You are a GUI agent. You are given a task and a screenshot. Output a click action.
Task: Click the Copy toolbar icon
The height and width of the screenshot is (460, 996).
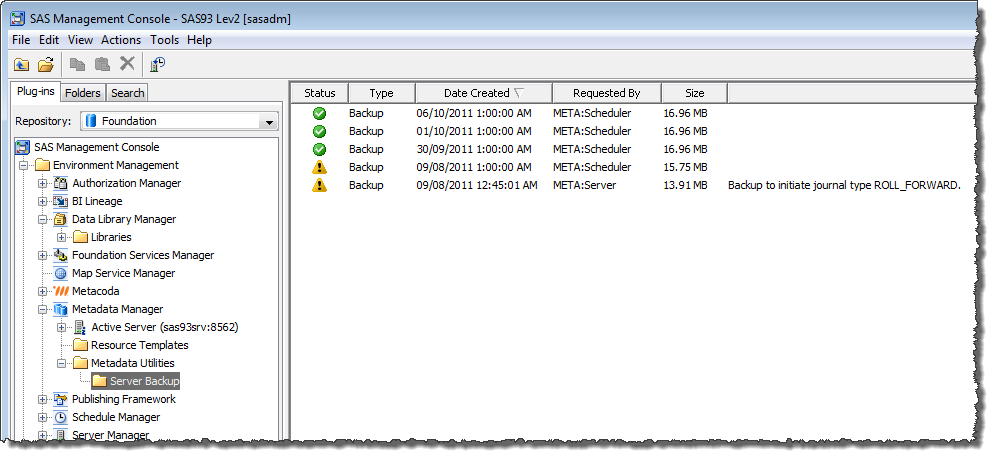[77, 64]
